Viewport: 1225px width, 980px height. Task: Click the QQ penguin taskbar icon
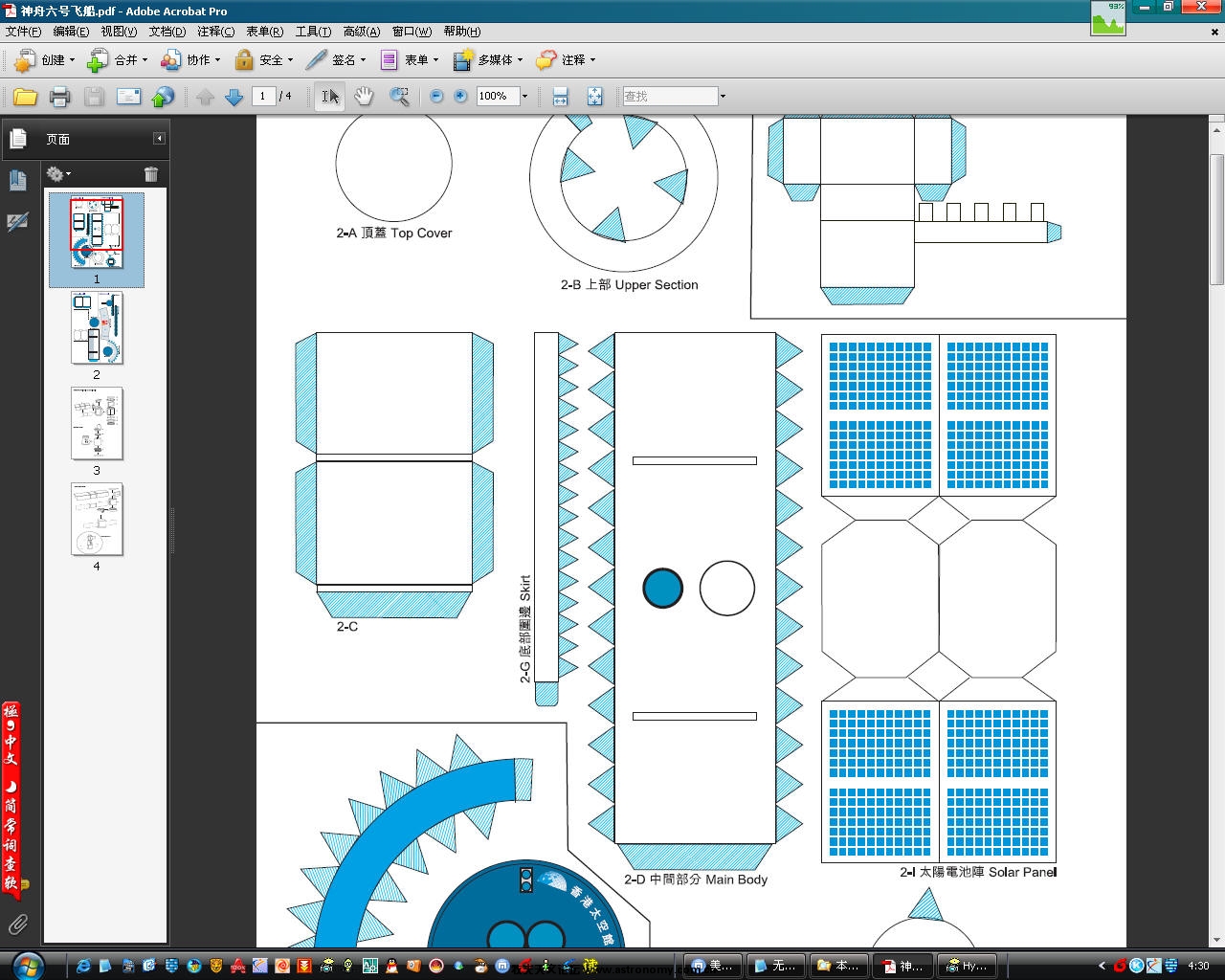point(392,966)
